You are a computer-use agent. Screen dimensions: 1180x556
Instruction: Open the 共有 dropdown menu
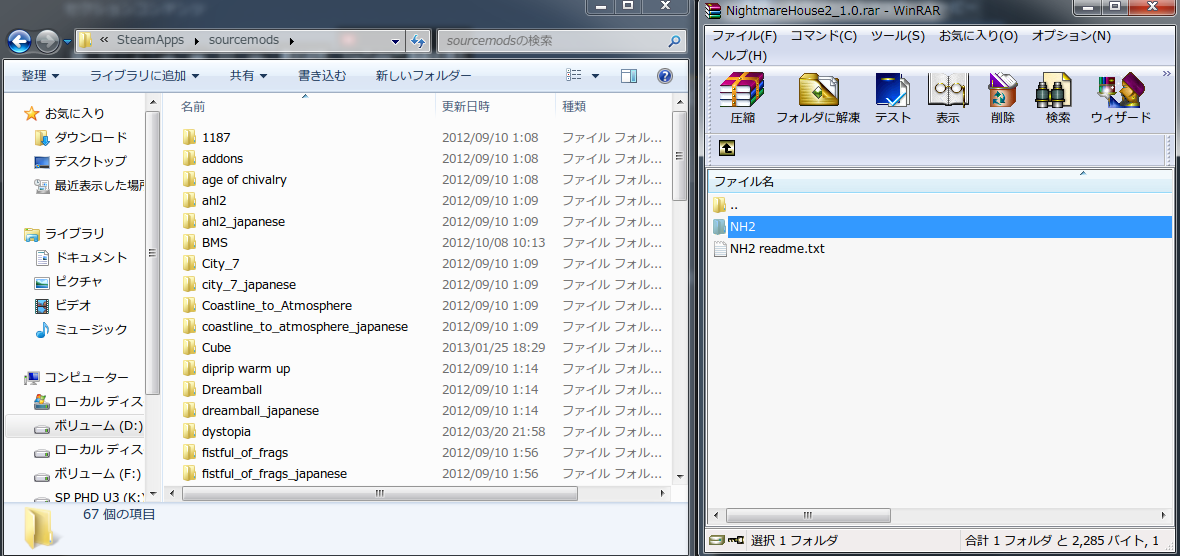(x=248, y=75)
